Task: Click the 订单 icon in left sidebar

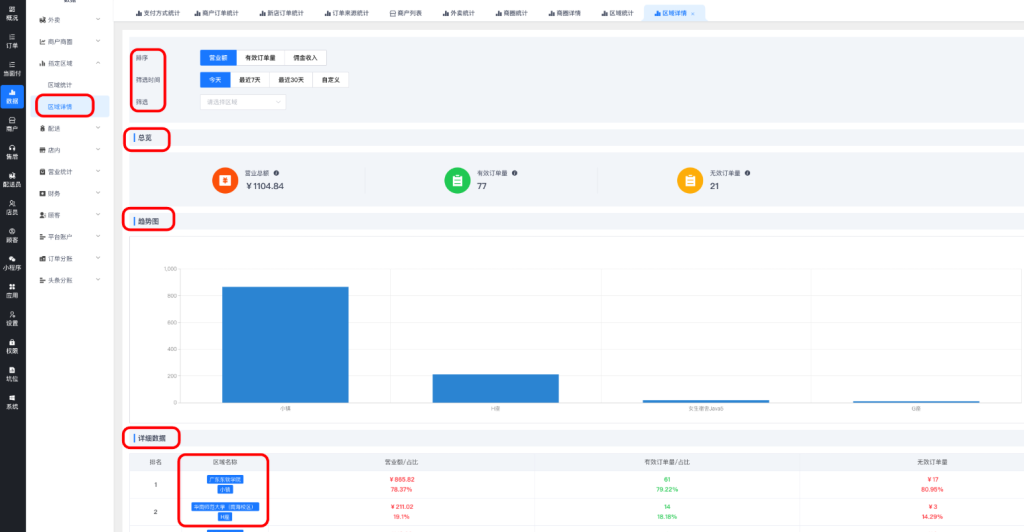Action: click(x=12, y=39)
